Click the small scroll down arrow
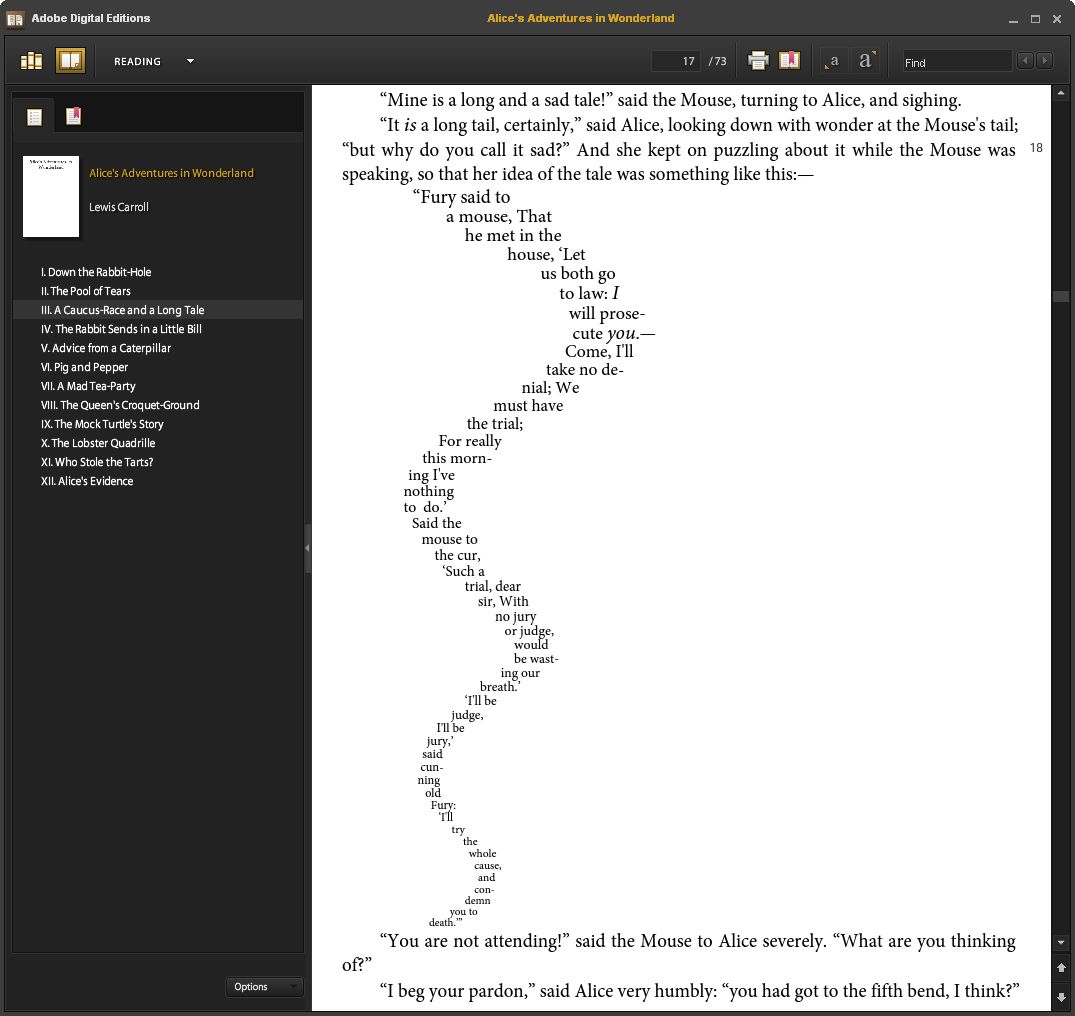Screen dimensions: 1075x1016 click(x=1061, y=943)
